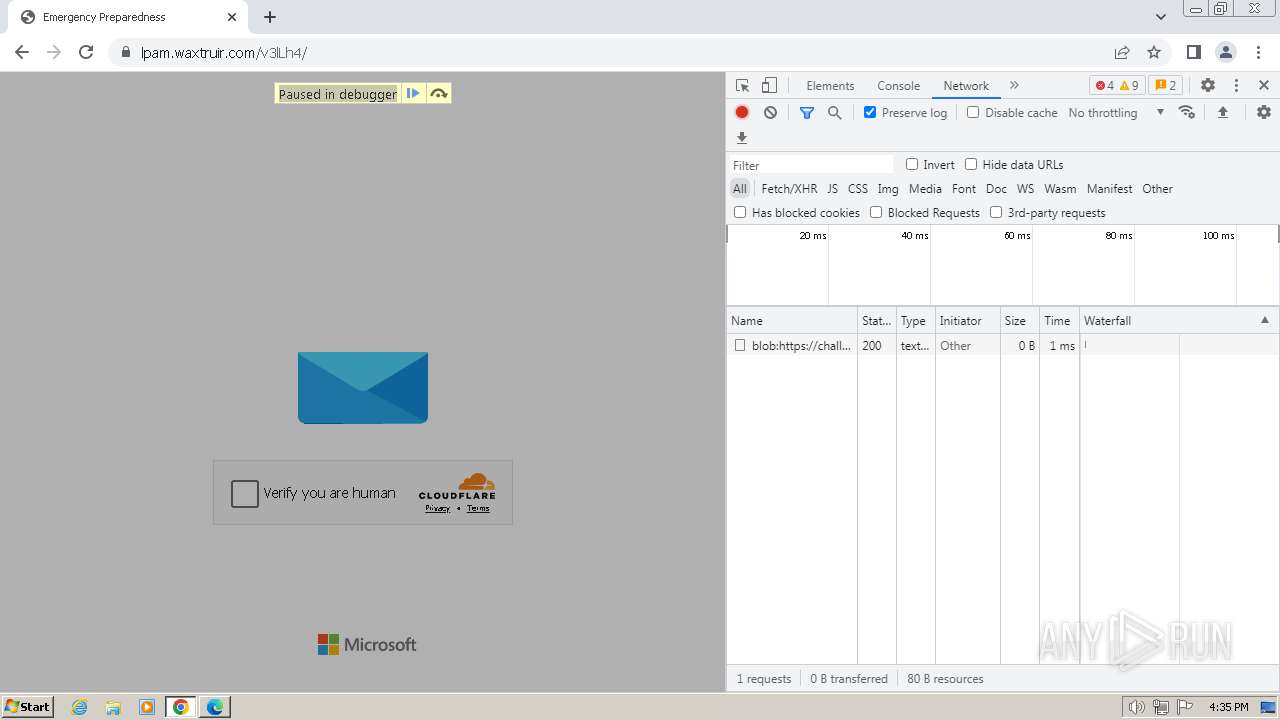Go forward to next page
This screenshot has width=1280, height=720.
[x=54, y=52]
